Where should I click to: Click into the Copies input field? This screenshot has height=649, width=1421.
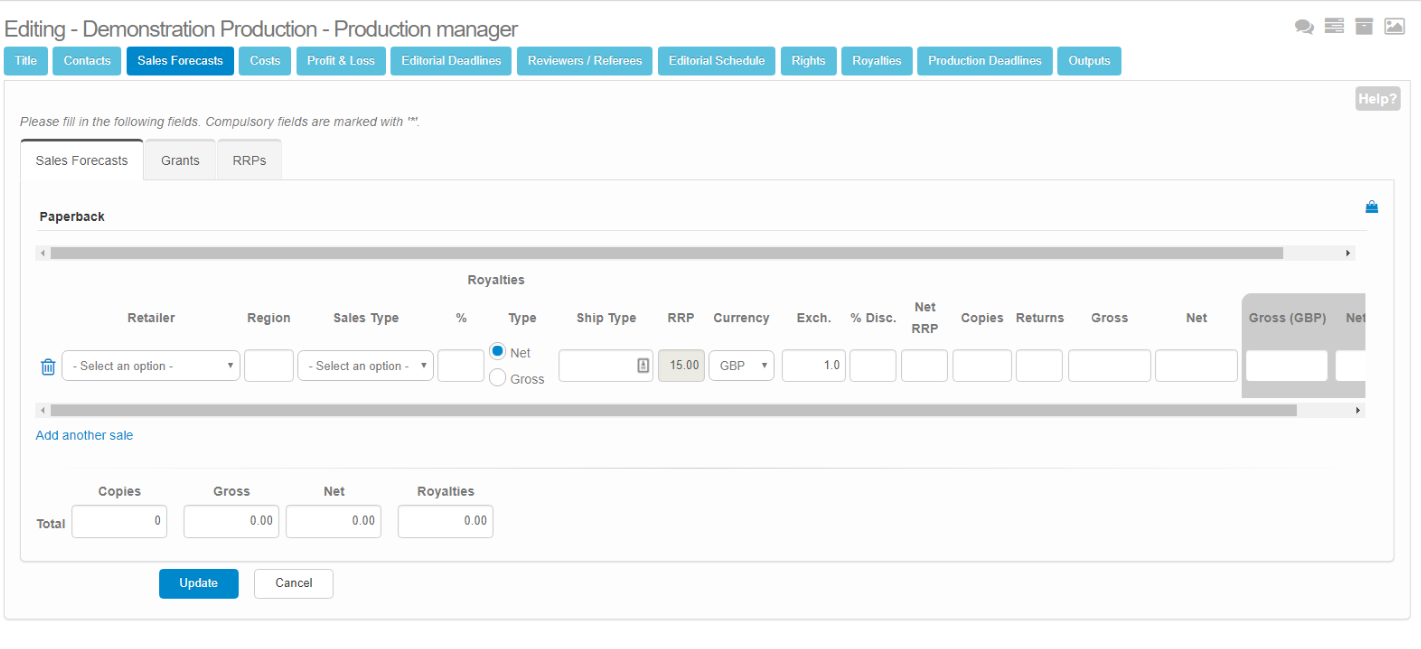(982, 366)
